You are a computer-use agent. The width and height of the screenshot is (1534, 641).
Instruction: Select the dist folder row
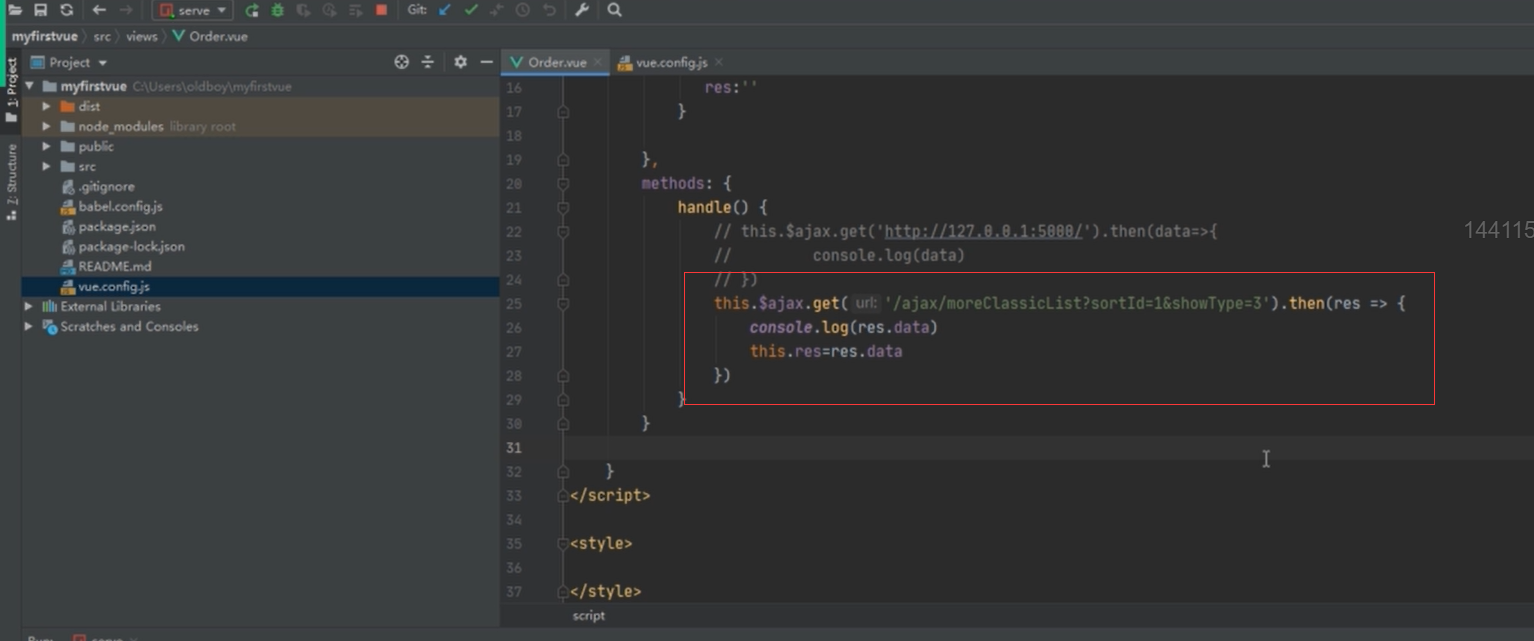pos(260,106)
